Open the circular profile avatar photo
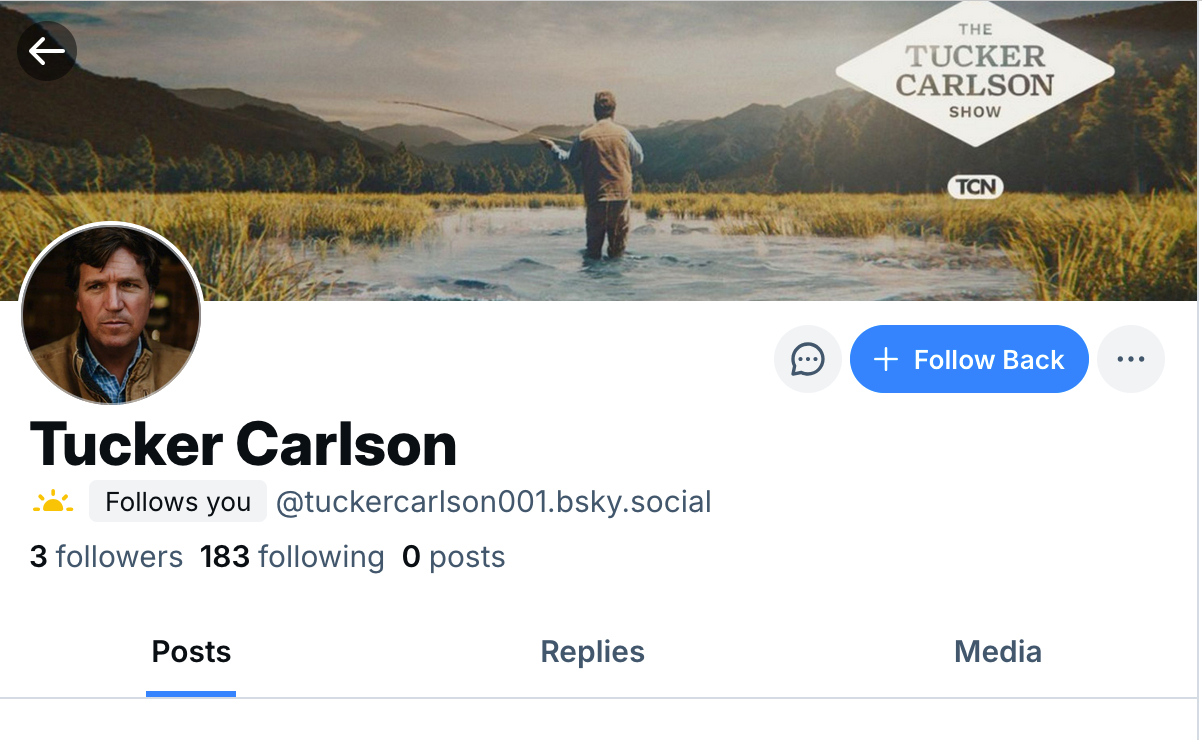 [111, 314]
